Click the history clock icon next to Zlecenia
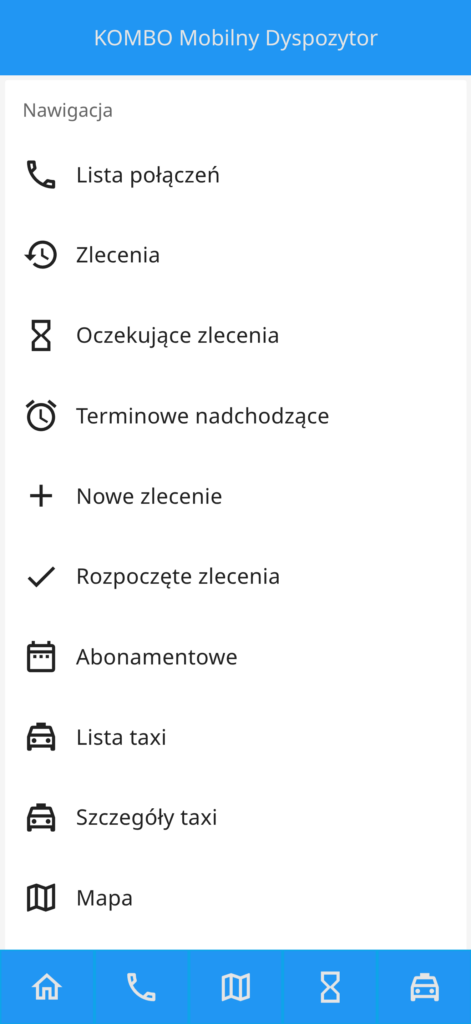 click(x=41, y=255)
